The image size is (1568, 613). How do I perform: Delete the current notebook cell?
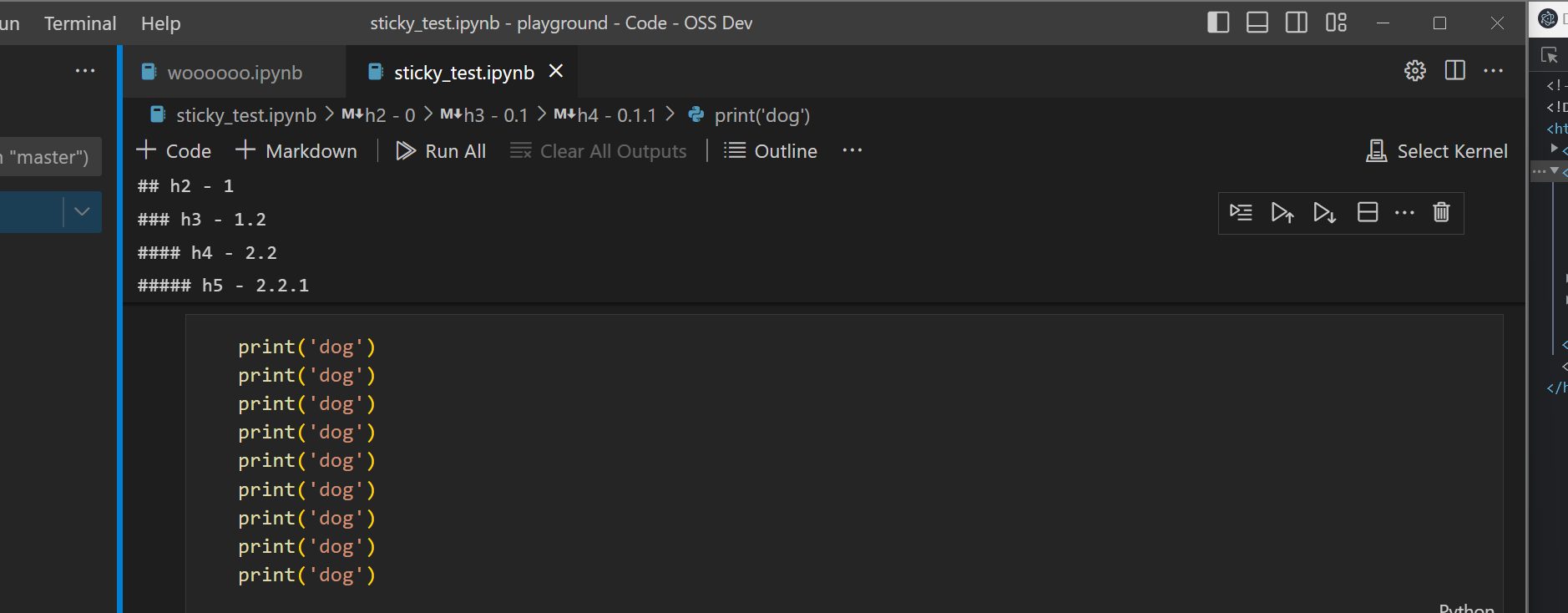pos(1442,213)
